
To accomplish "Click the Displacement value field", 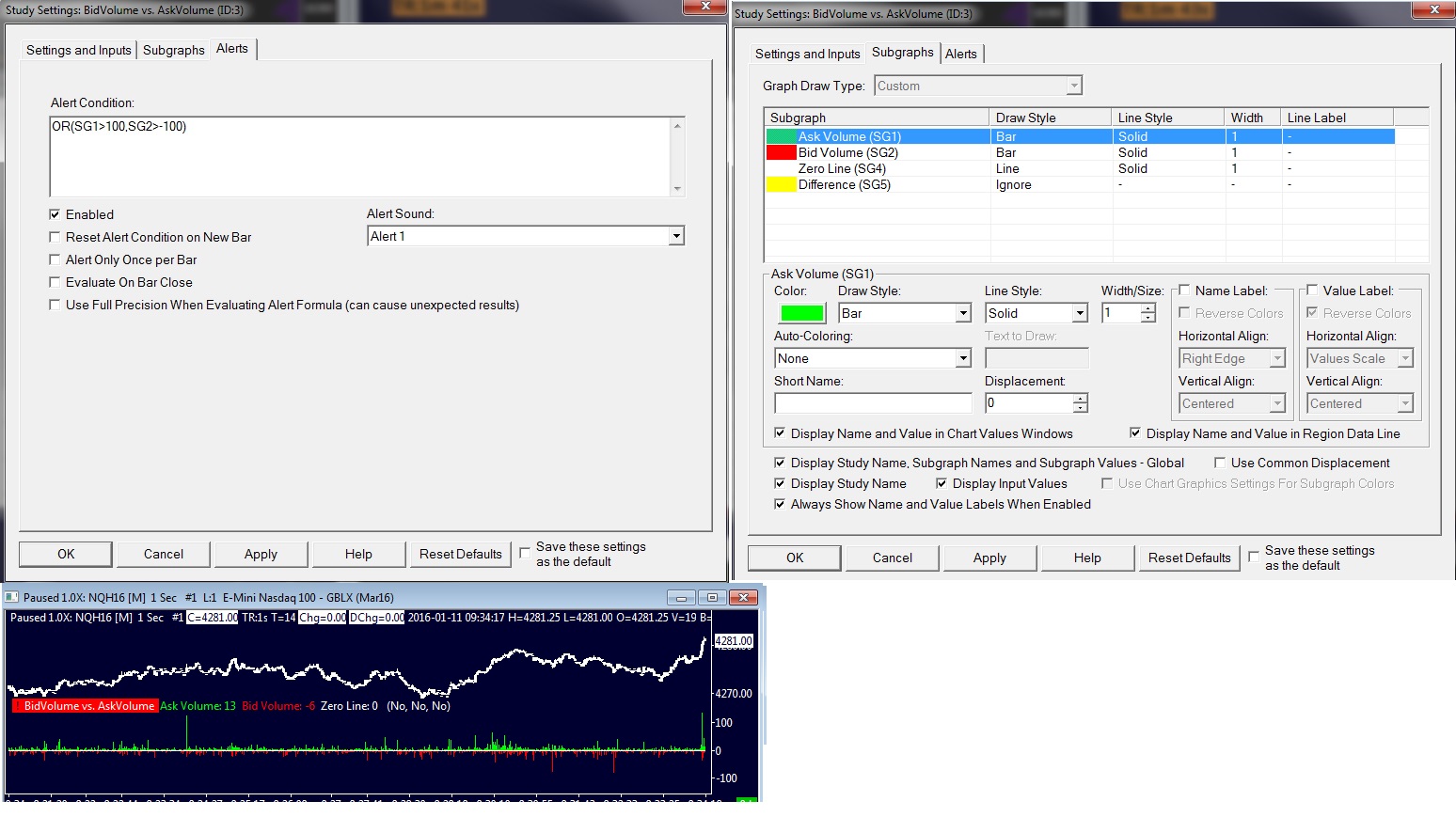I will (x=1029, y=403).
